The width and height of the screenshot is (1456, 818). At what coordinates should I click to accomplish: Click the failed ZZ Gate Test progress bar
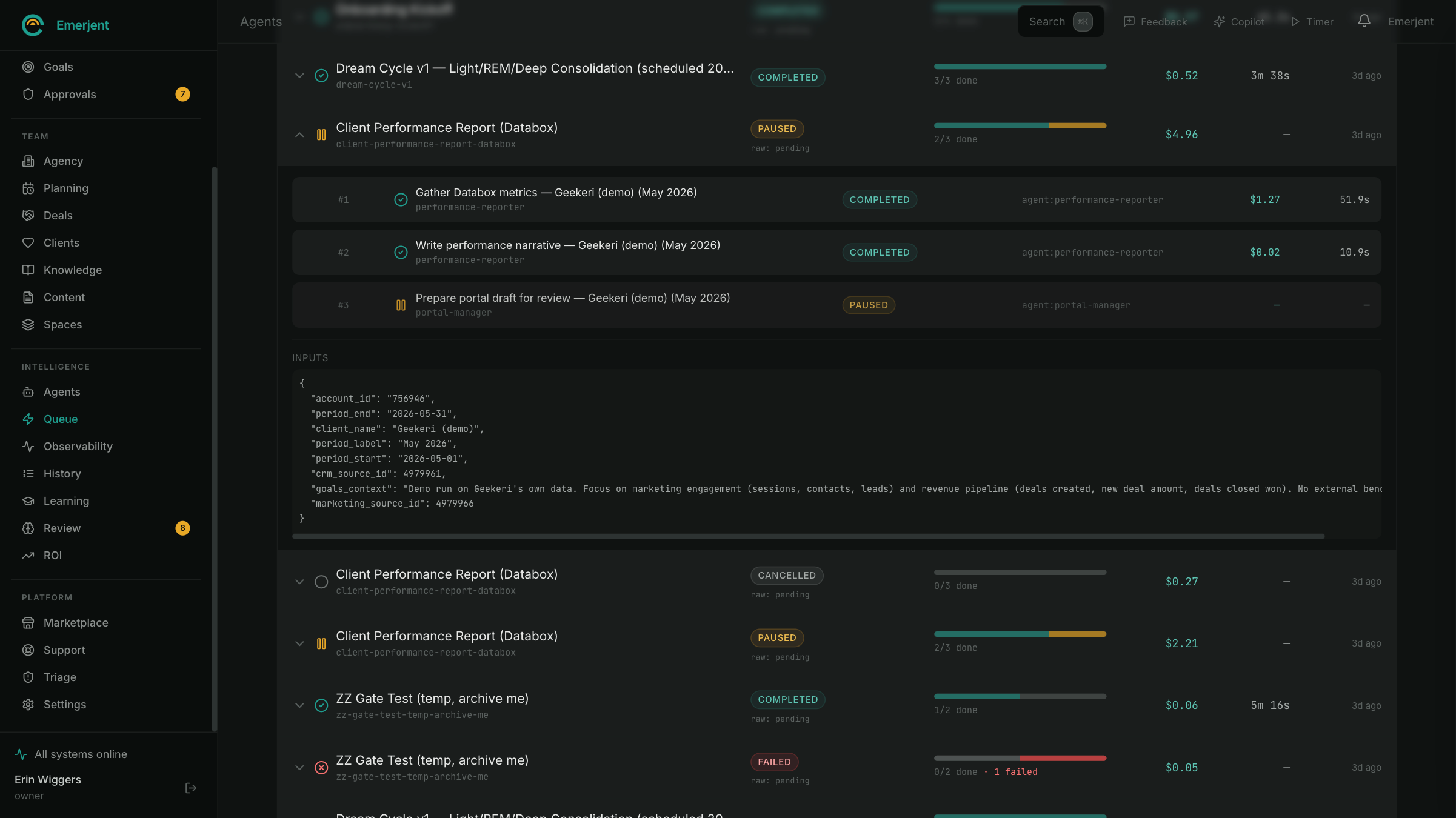(1020, 758)
